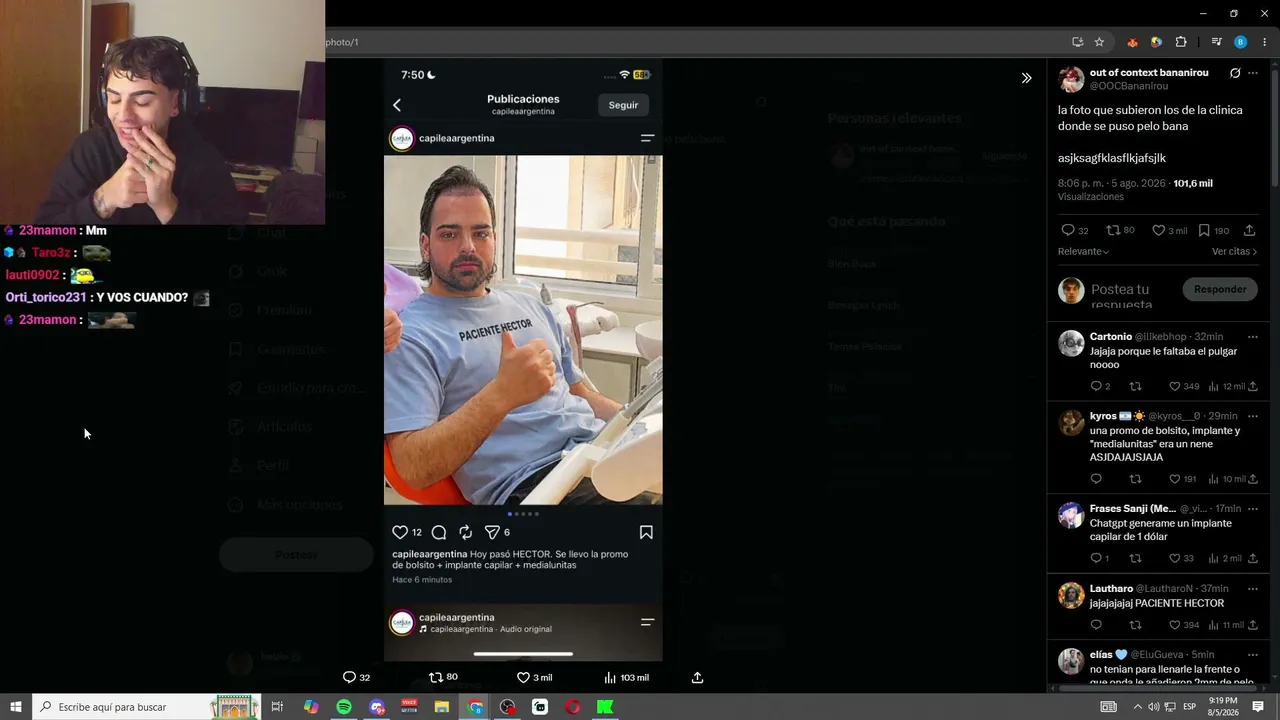Viewport: 1280px width, 720px height.
Task: Open out of context bananirou profile
Action: click(x=1149, y=73)
